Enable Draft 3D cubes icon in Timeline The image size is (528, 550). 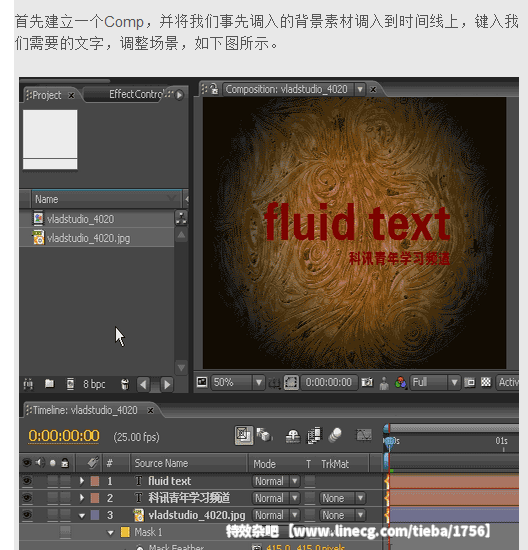pyautogui.click(x=264, y=435)
